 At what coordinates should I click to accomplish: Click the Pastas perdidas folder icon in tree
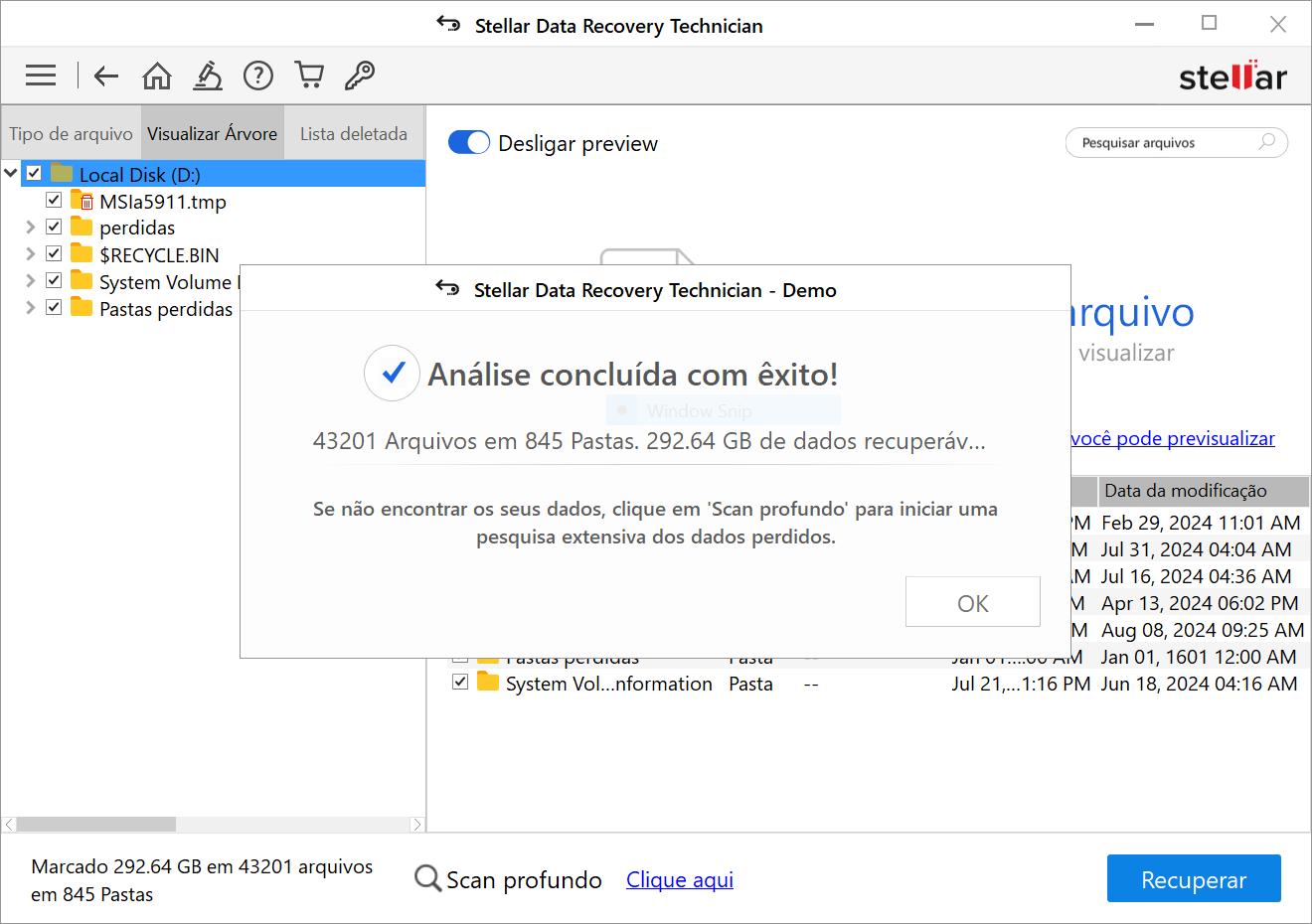(82, 308)
